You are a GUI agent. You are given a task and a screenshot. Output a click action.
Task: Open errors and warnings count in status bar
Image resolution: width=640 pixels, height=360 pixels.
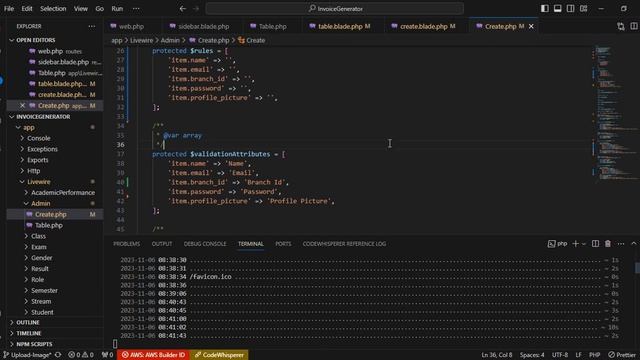[81, 355]
